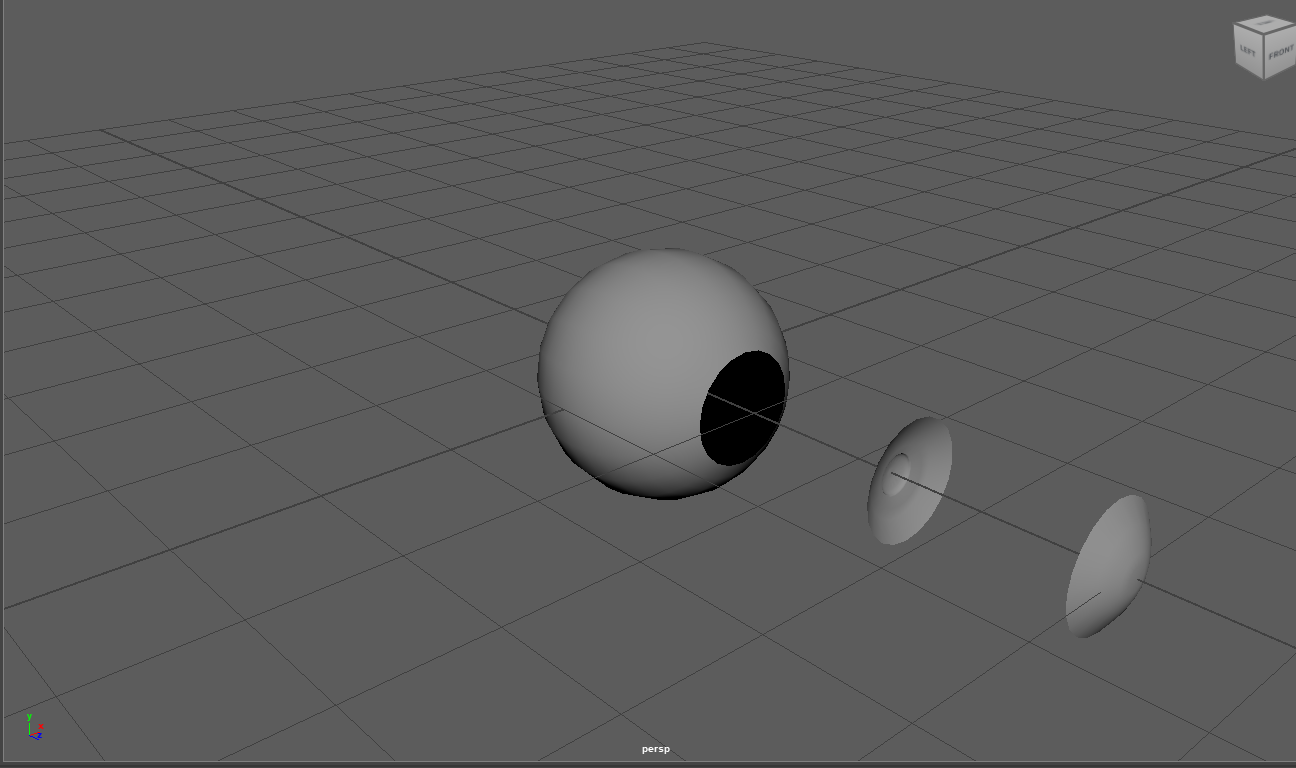Click the persp camera name label

pyautogui.click(x=656, y=749)
